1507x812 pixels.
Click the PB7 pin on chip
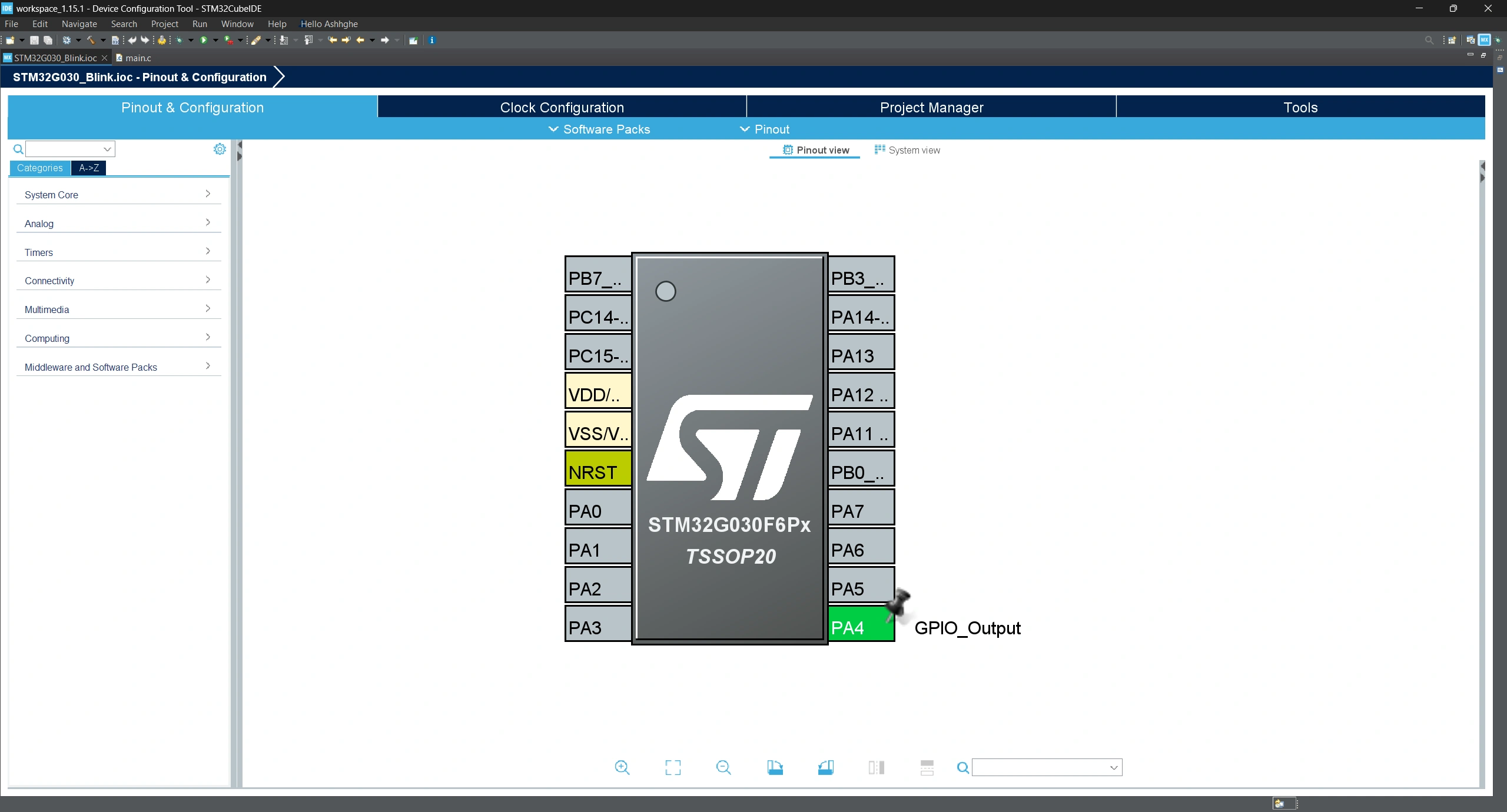tap(598, 274)
